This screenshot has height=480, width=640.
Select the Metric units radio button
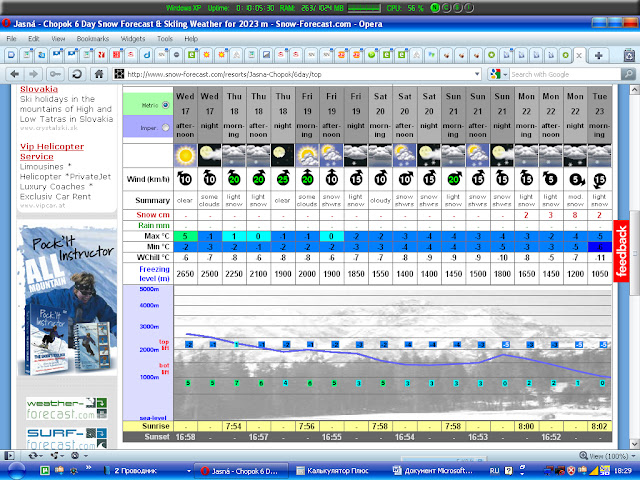165,104
